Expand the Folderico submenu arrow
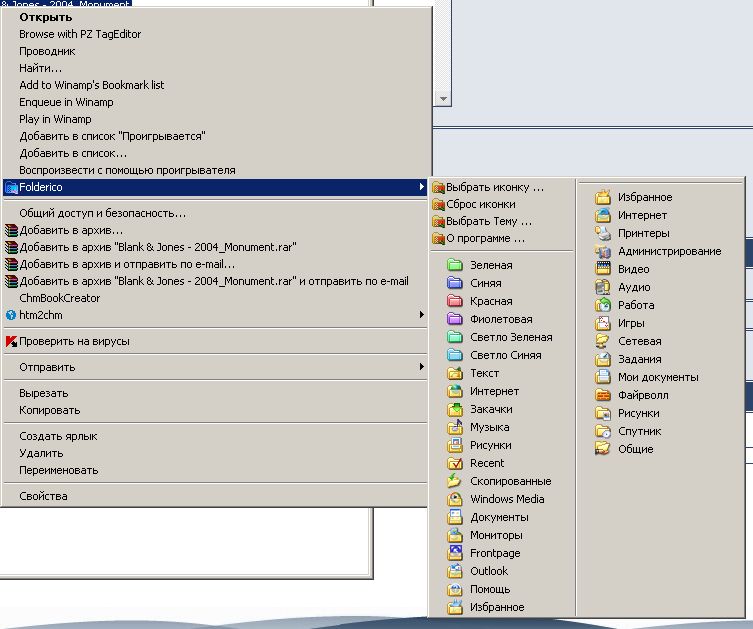The width and height of the screenshot is (753, 629). (x=421, y=187)
